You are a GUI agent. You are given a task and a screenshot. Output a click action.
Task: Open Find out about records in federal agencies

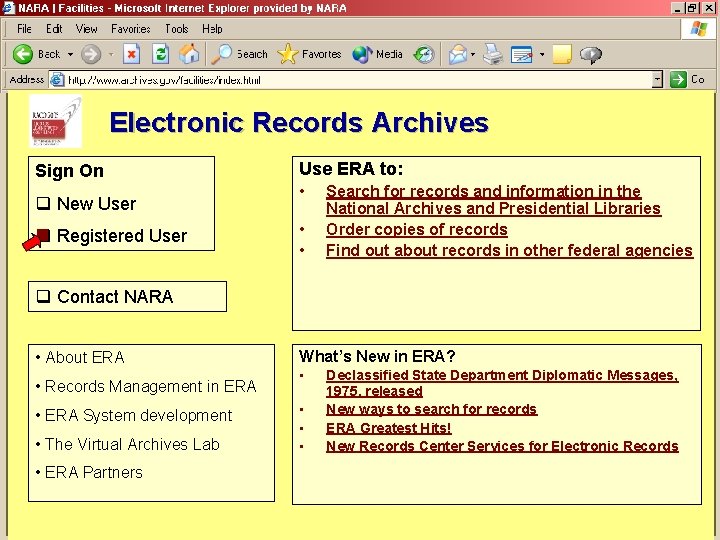tap(509, 250)
